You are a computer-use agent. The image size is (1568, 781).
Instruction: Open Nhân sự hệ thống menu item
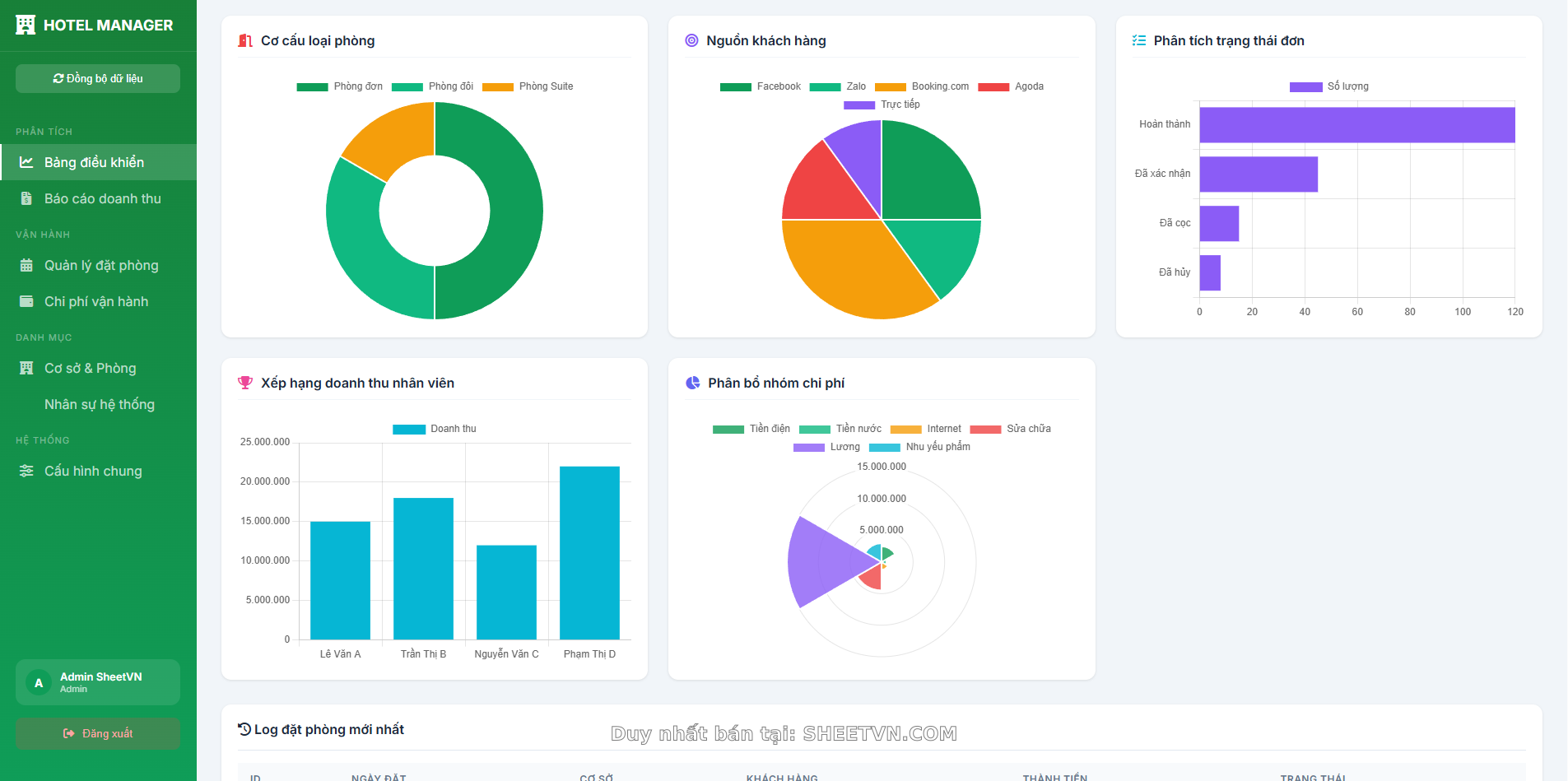[99, 404]
